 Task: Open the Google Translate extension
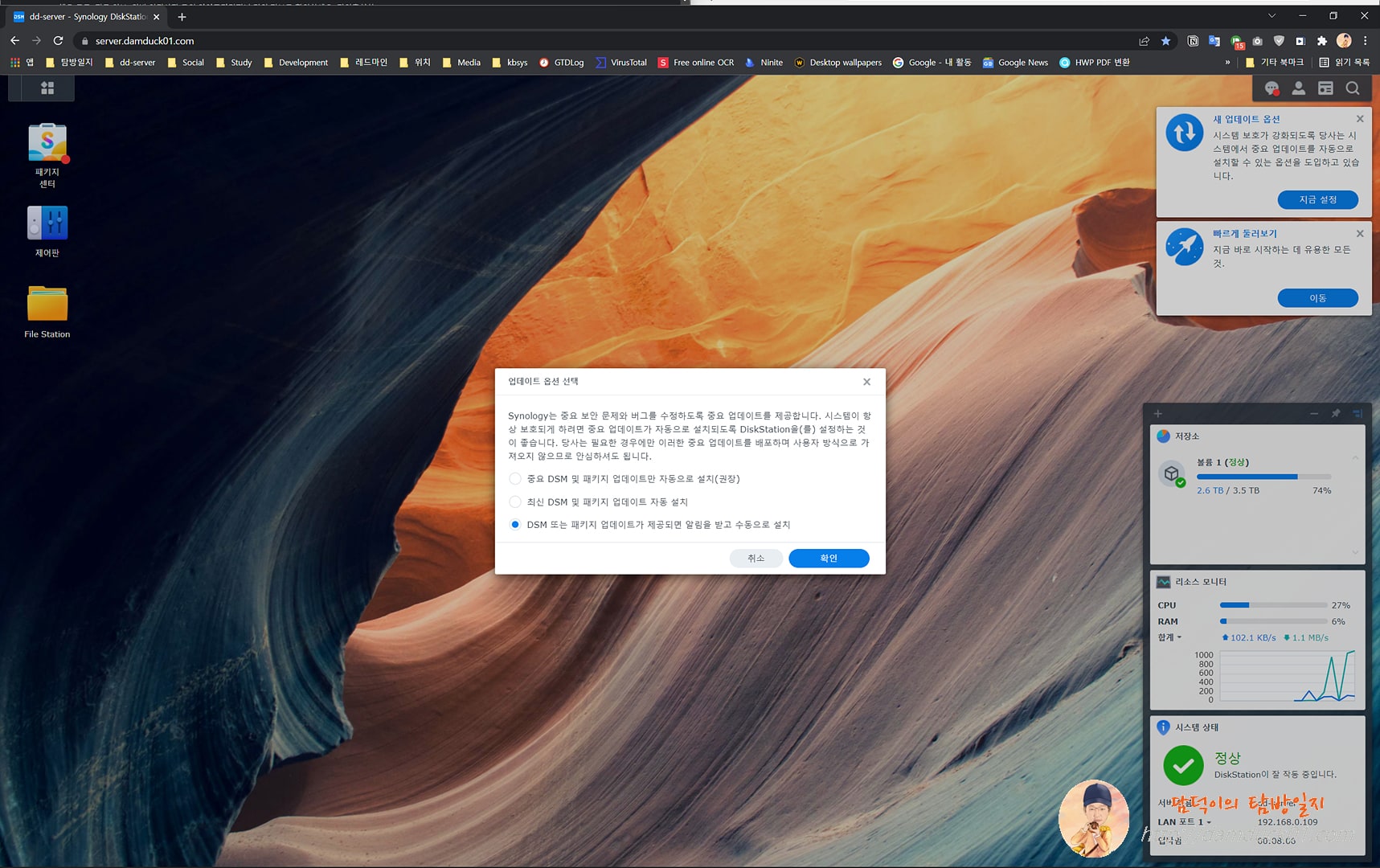(x=1214, y=41)
